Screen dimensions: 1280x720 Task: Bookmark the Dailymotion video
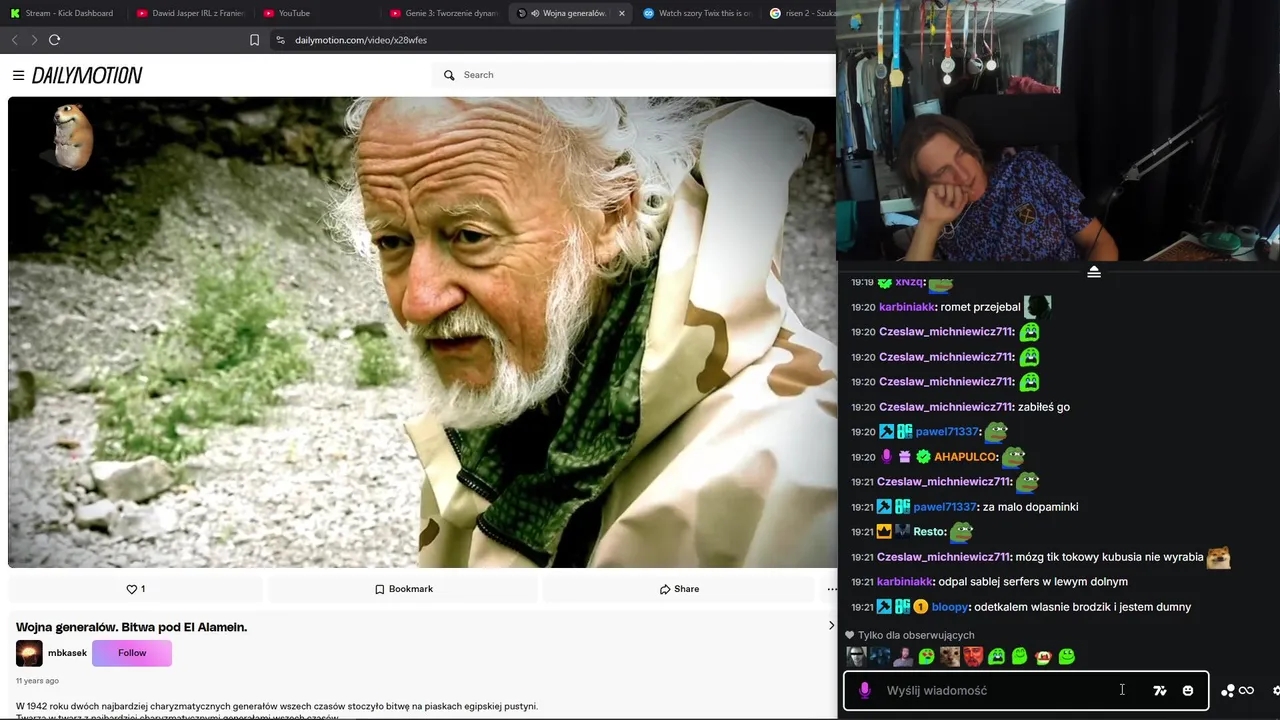point(404,589)
